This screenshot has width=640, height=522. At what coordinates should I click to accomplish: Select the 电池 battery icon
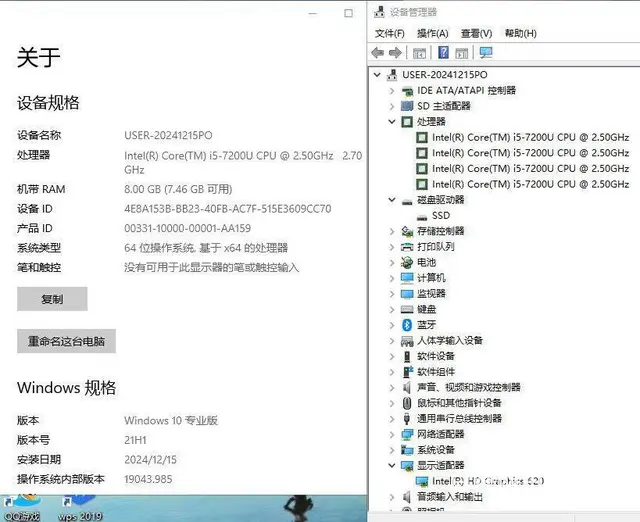pos(407,262)
